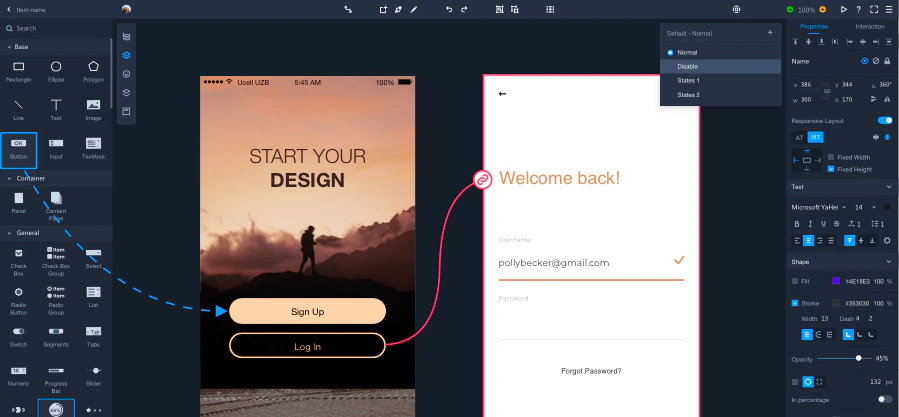Screen dimensions: 899x417
Task: Select the Ellipse shape component
Action: coord(56,71)
